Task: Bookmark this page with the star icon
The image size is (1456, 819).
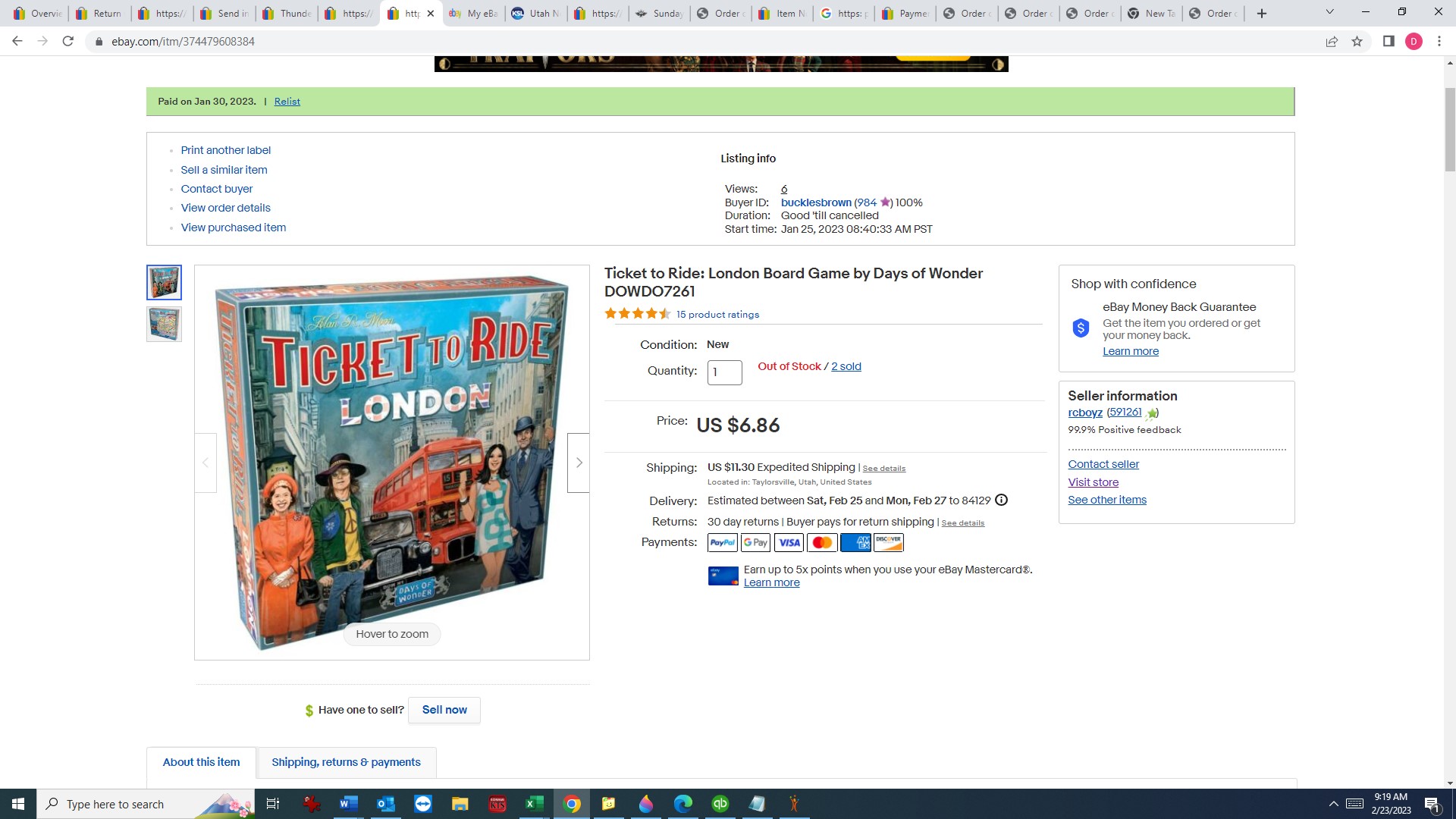Action: click(x=1357, y=42)
